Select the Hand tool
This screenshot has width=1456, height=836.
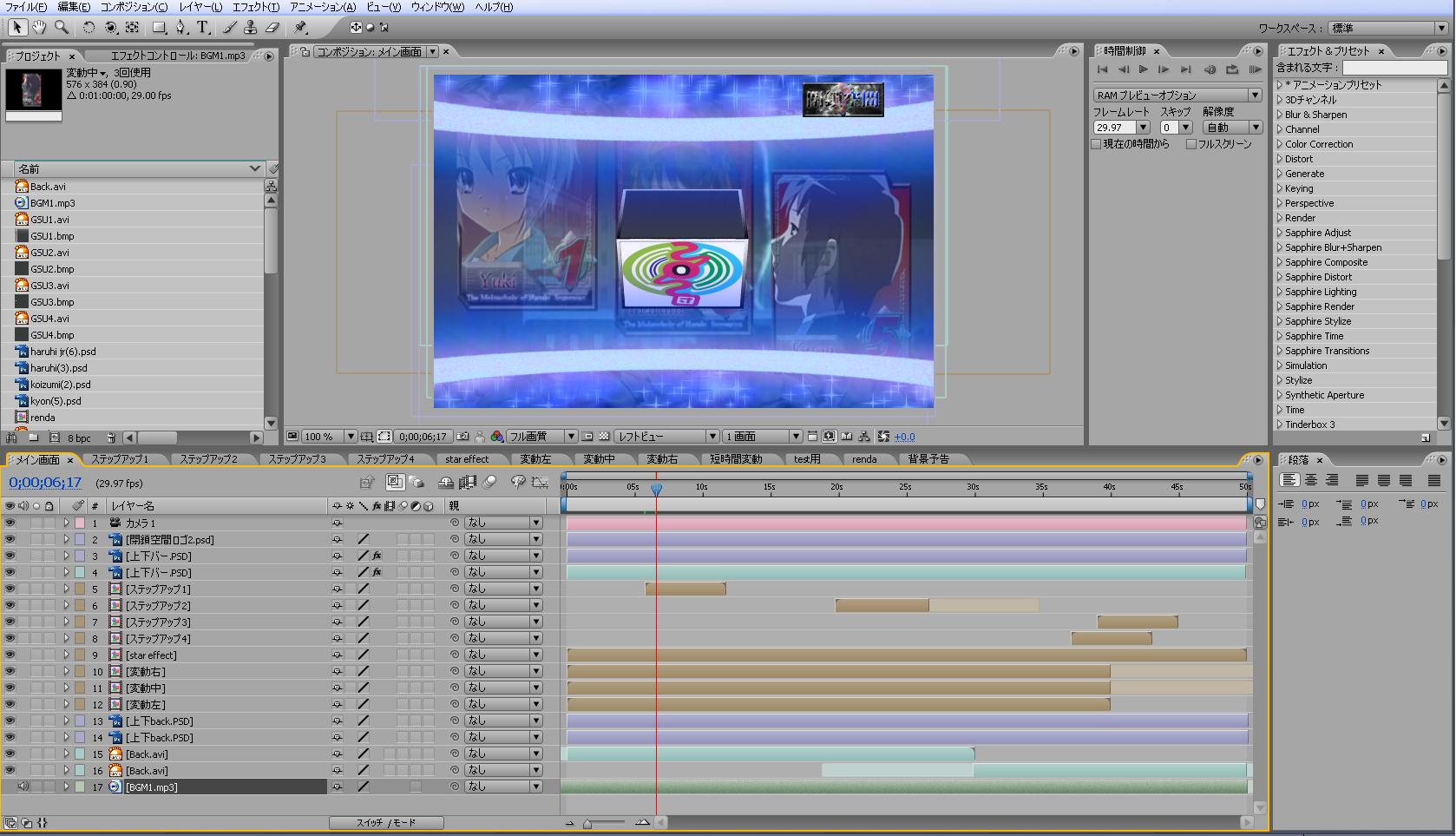click(x=39, y=28)
